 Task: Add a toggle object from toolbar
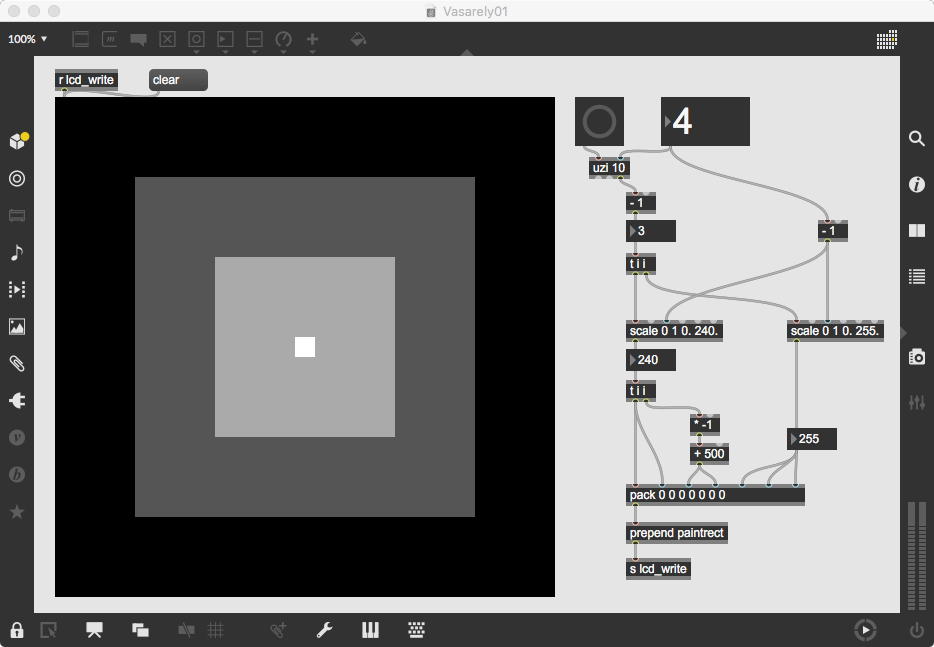[x=167, y=39]
